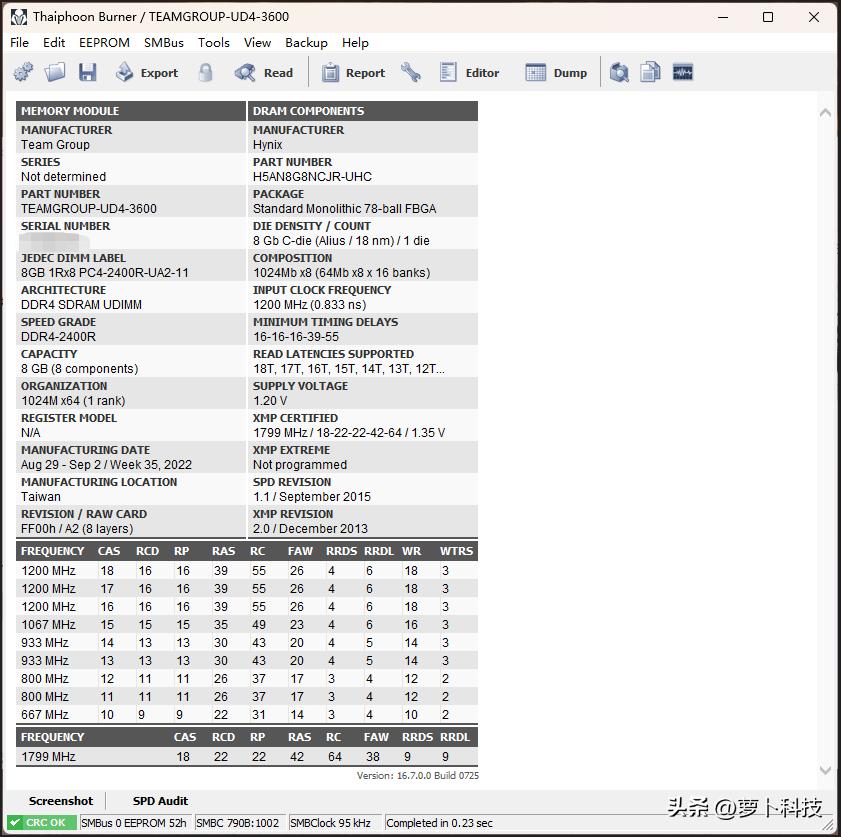Click the padlock icon in the toolbar
The height and width of the screenshot is (837, 841).
[206, 72]
